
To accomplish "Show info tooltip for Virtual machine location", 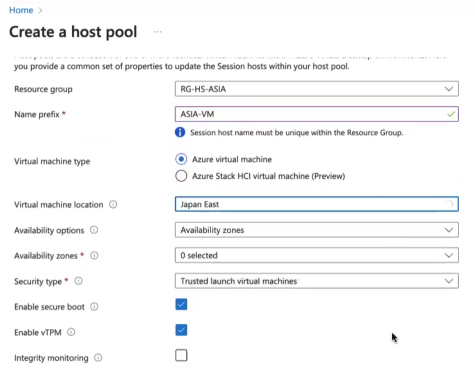I will pyautogui.click(x=113, y=204).
